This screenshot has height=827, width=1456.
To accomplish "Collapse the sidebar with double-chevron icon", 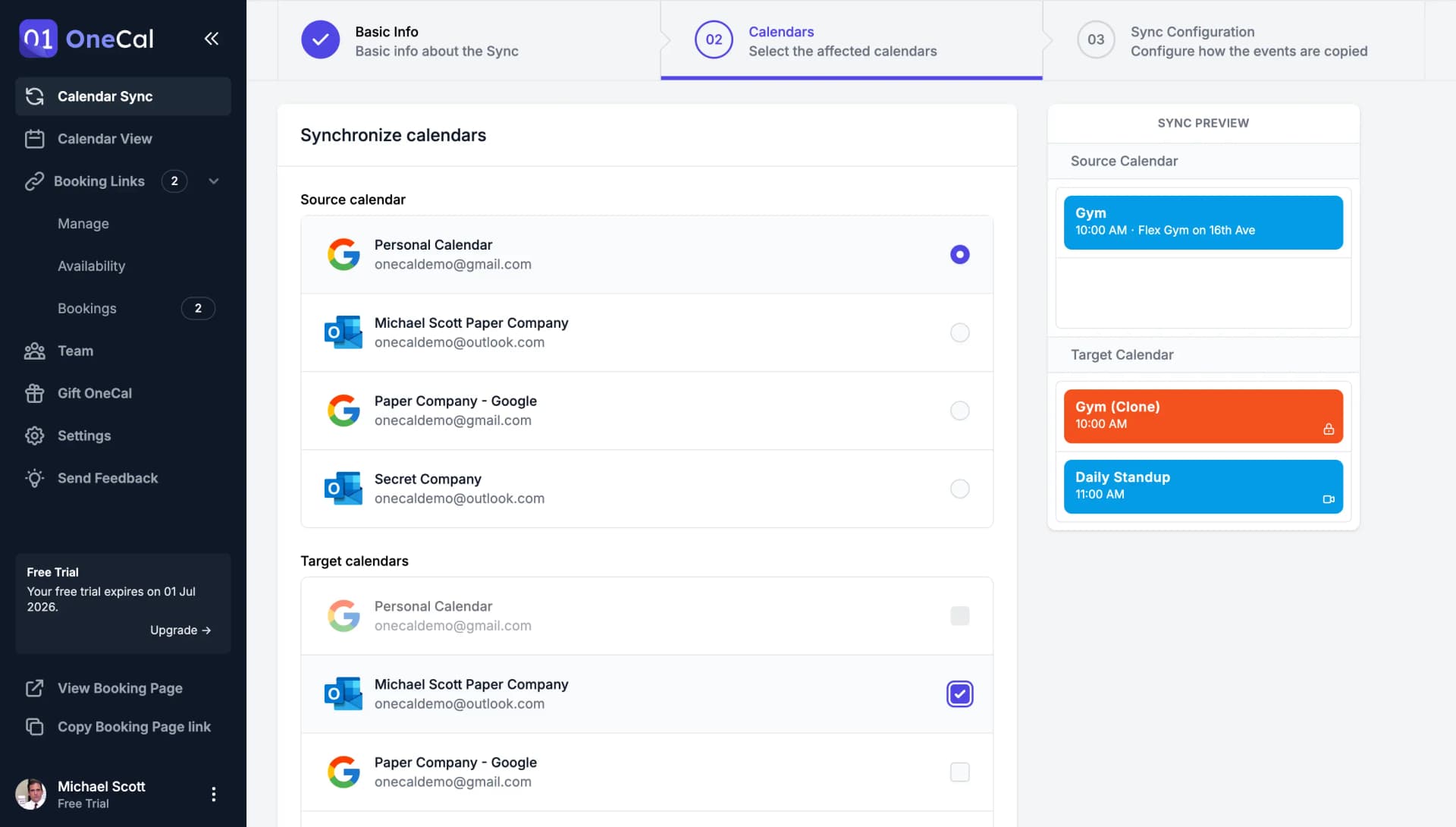I will (212, 39).
